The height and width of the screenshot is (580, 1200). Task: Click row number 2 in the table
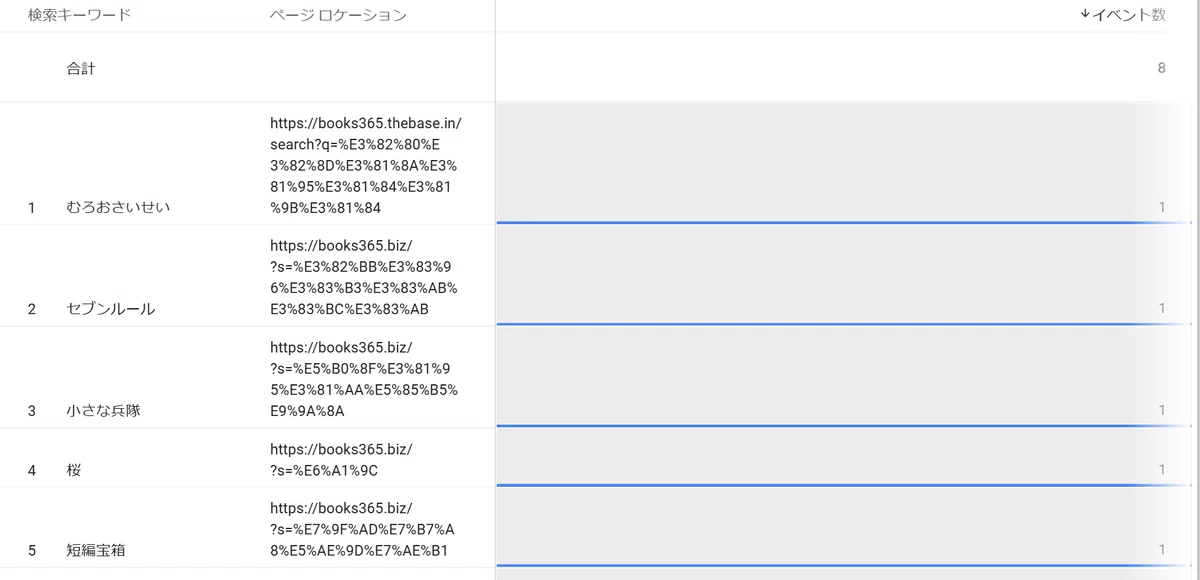[31, 309]
